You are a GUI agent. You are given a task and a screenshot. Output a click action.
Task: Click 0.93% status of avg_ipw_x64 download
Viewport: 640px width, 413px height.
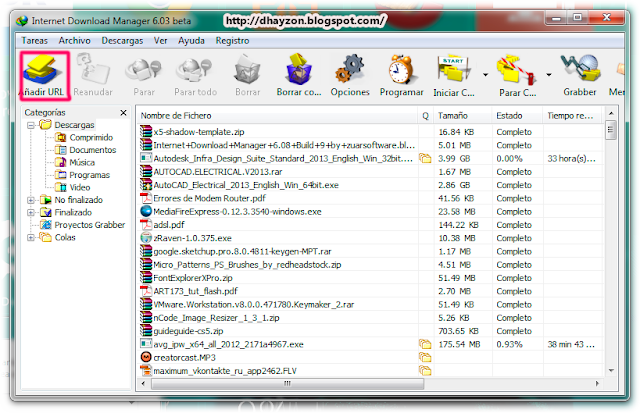509,344
